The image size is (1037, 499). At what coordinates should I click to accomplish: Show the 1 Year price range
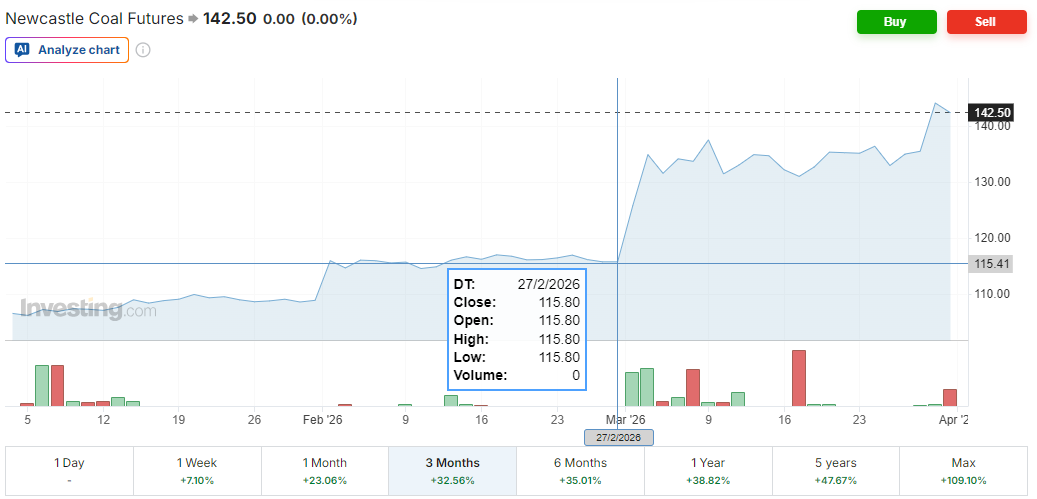[x=708, y=471]
